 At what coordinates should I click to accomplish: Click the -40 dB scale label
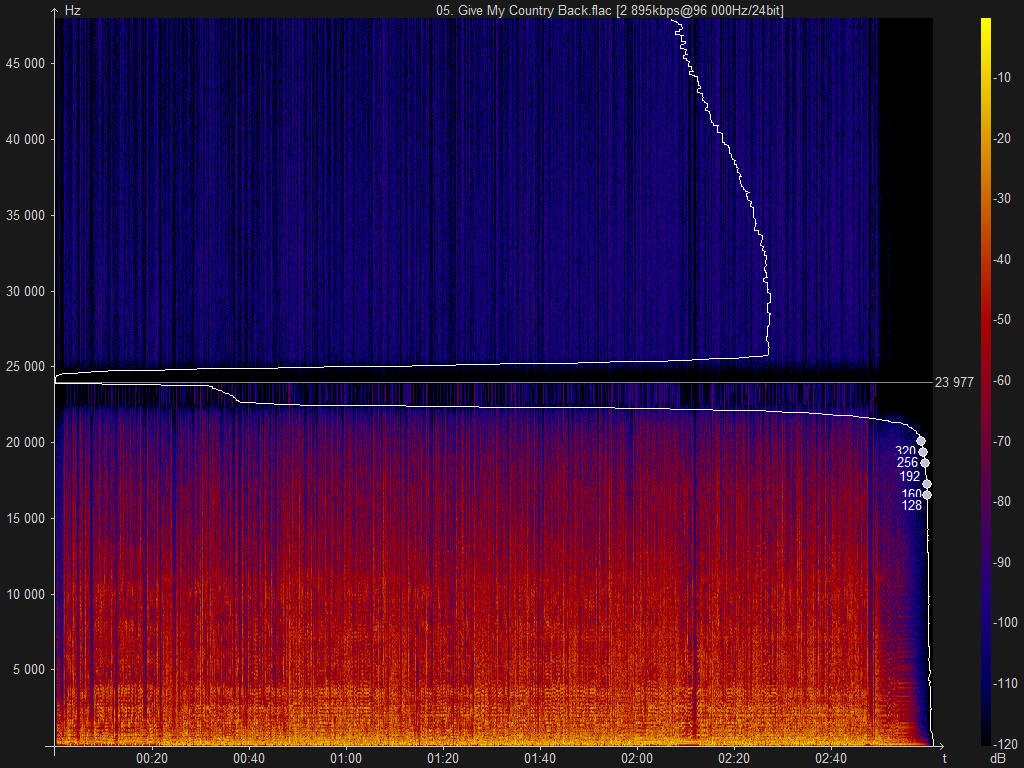[1002, 259]
